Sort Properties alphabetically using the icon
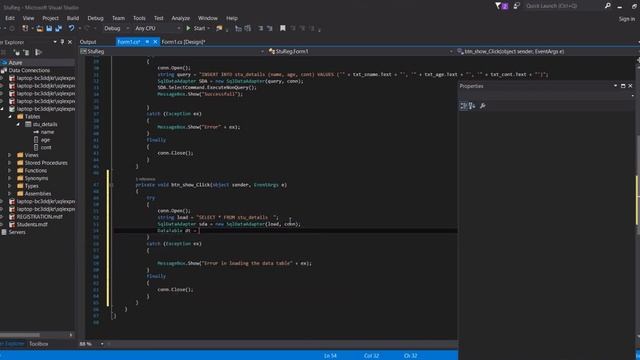640x360 pixels. click(x=472, y=106)
